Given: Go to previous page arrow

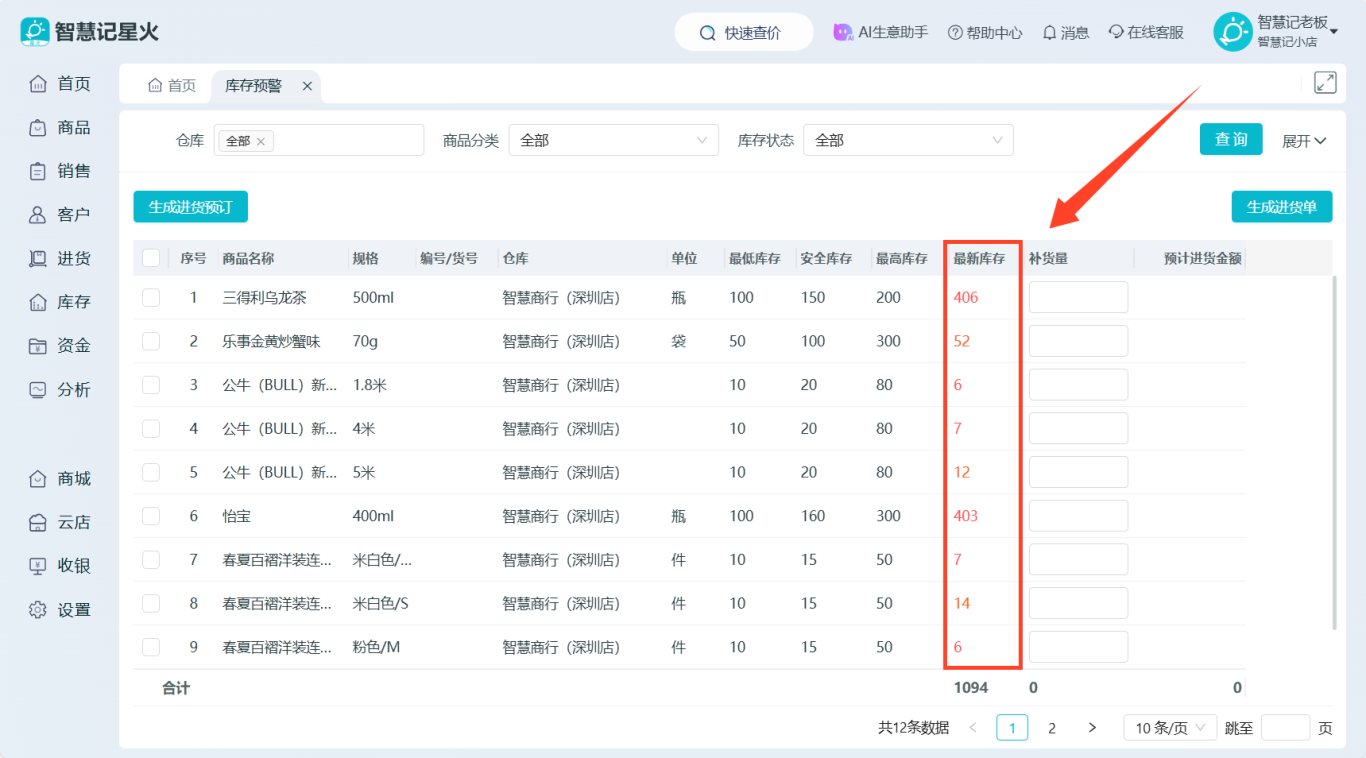Looking at the screenshot, I should click(x=973, y=728).
